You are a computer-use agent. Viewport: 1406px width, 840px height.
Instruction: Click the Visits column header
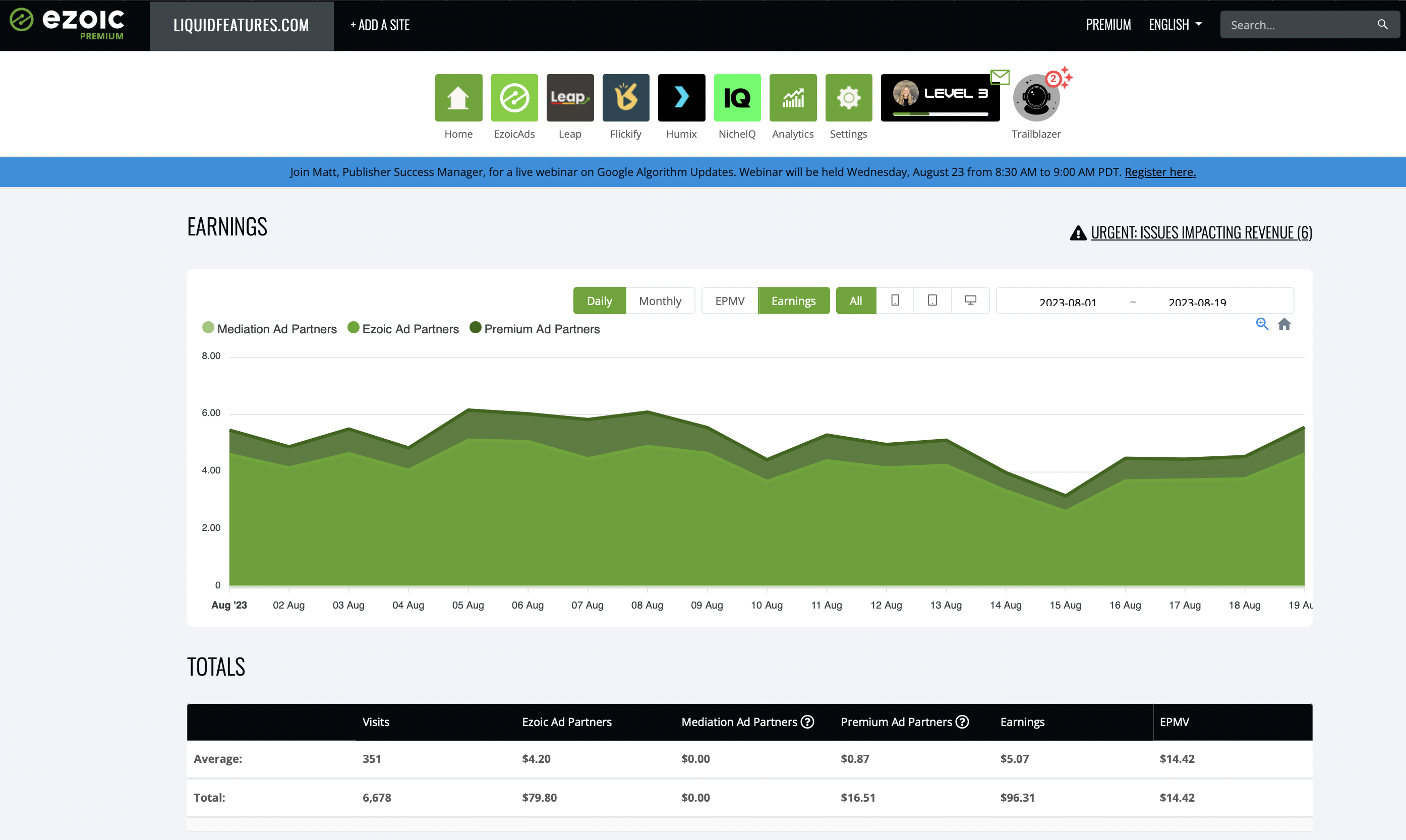[376, 722]
